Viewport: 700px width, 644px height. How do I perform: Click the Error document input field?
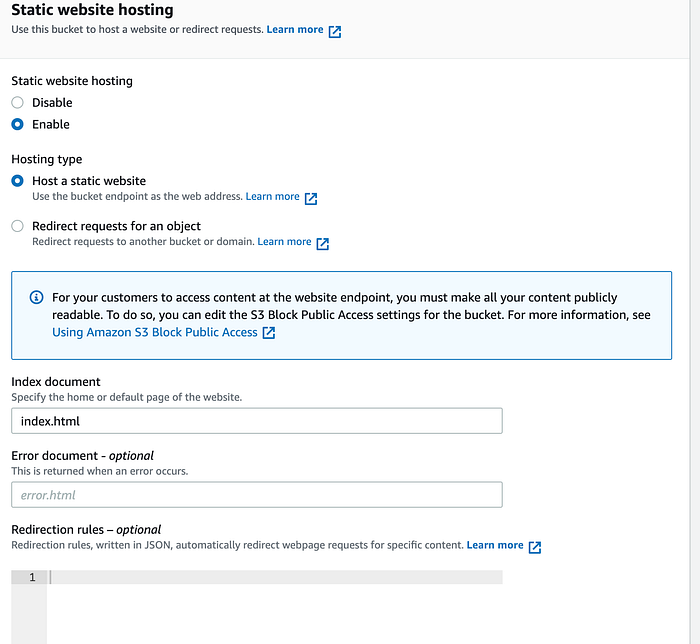click(x=257, y=494)
